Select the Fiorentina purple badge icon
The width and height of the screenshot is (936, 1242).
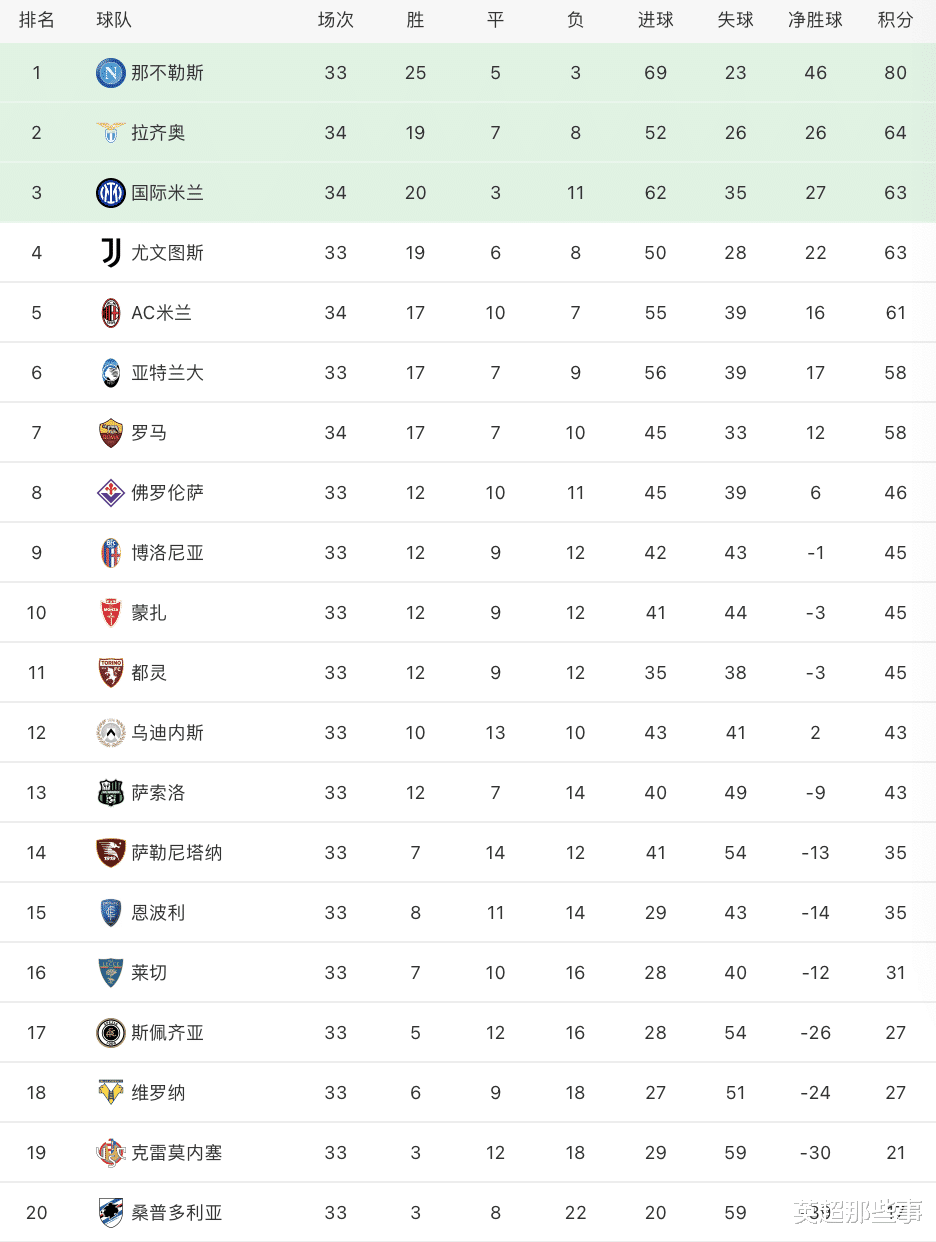click(111, 493)
